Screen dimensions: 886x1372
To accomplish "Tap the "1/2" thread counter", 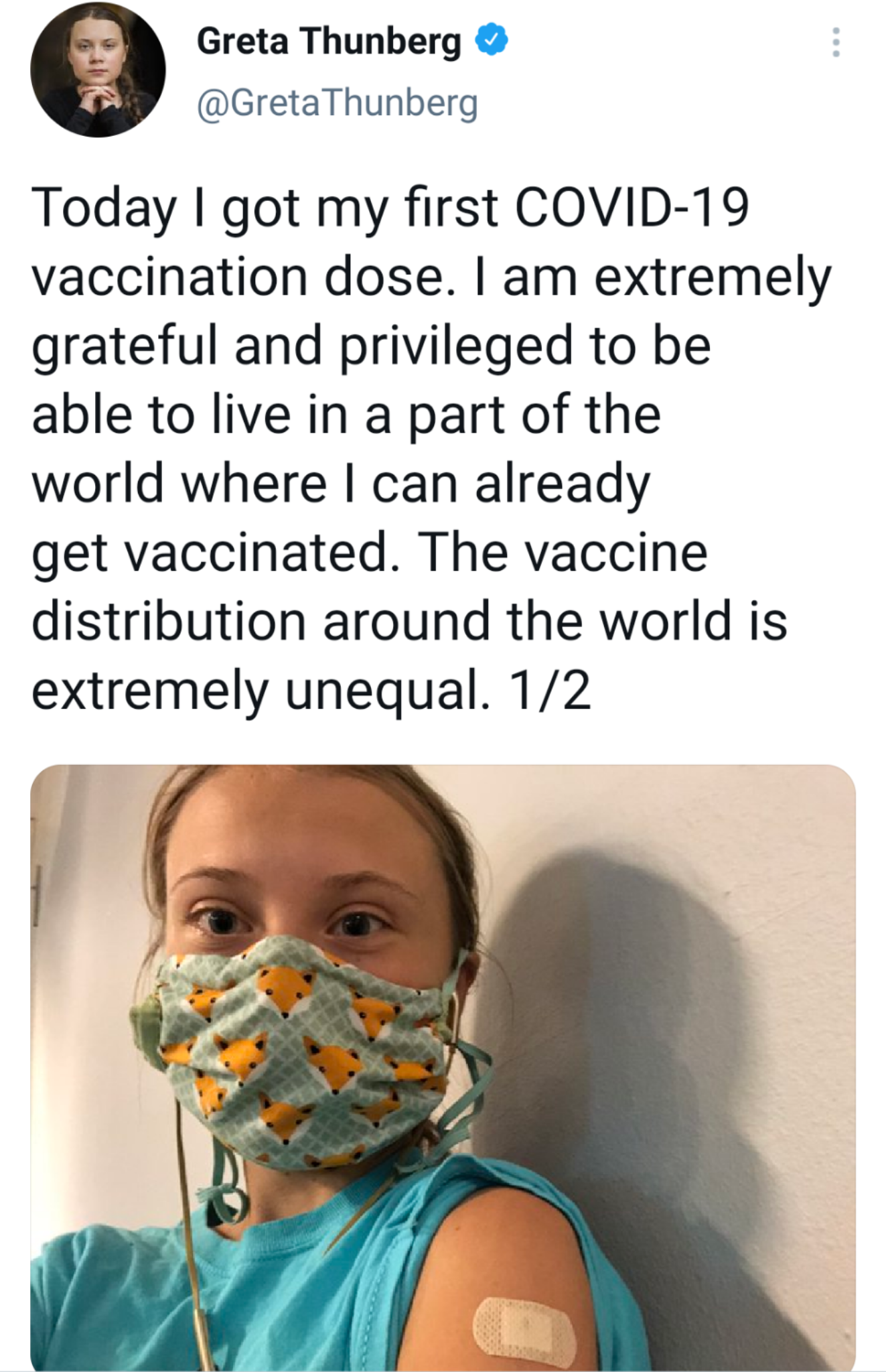I will click(549, 691).
